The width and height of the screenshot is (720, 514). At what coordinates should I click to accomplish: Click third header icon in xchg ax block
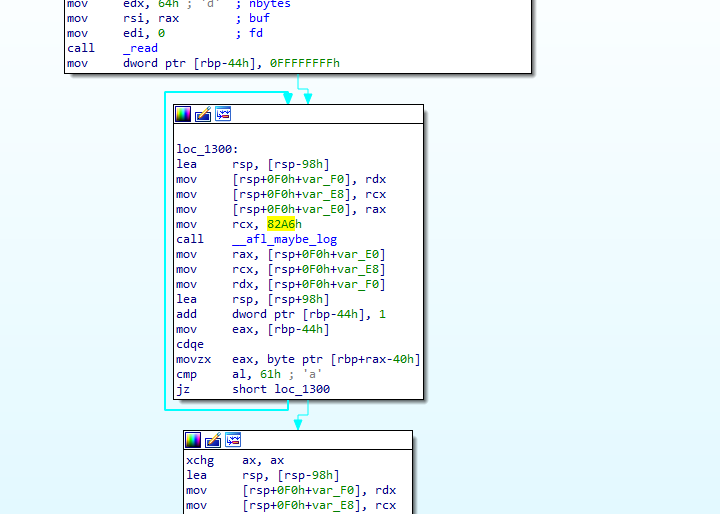click(x=233, y=440)
